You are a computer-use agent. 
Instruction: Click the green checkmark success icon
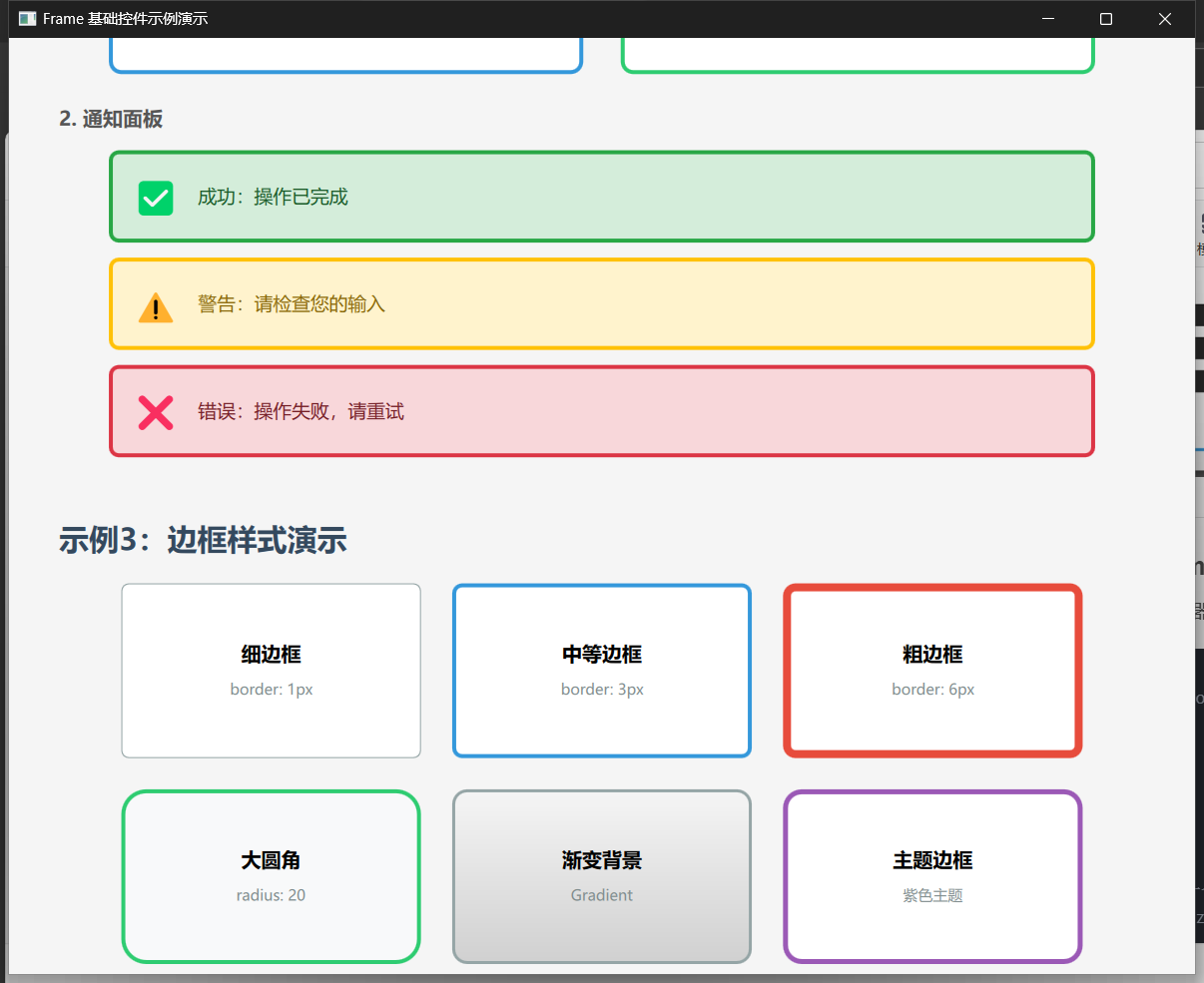pos(156,197)
